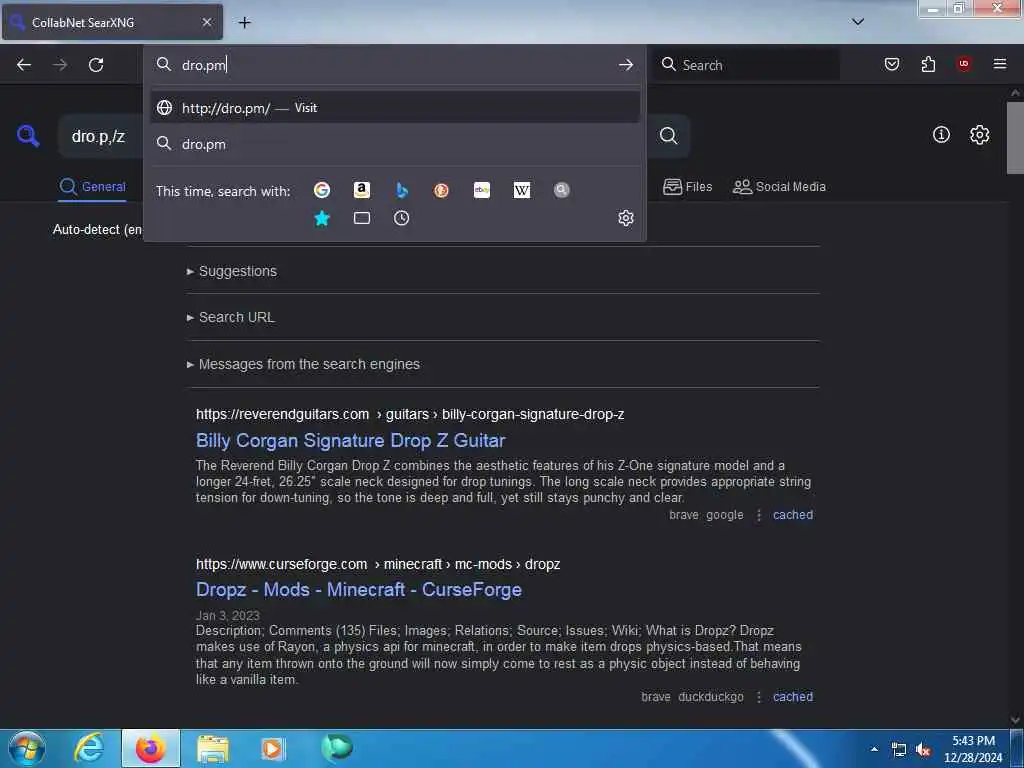Open the Auto-detect language dropdown
The height and width of the screenshot is (768, 1024).
click(x=97, y=230)
